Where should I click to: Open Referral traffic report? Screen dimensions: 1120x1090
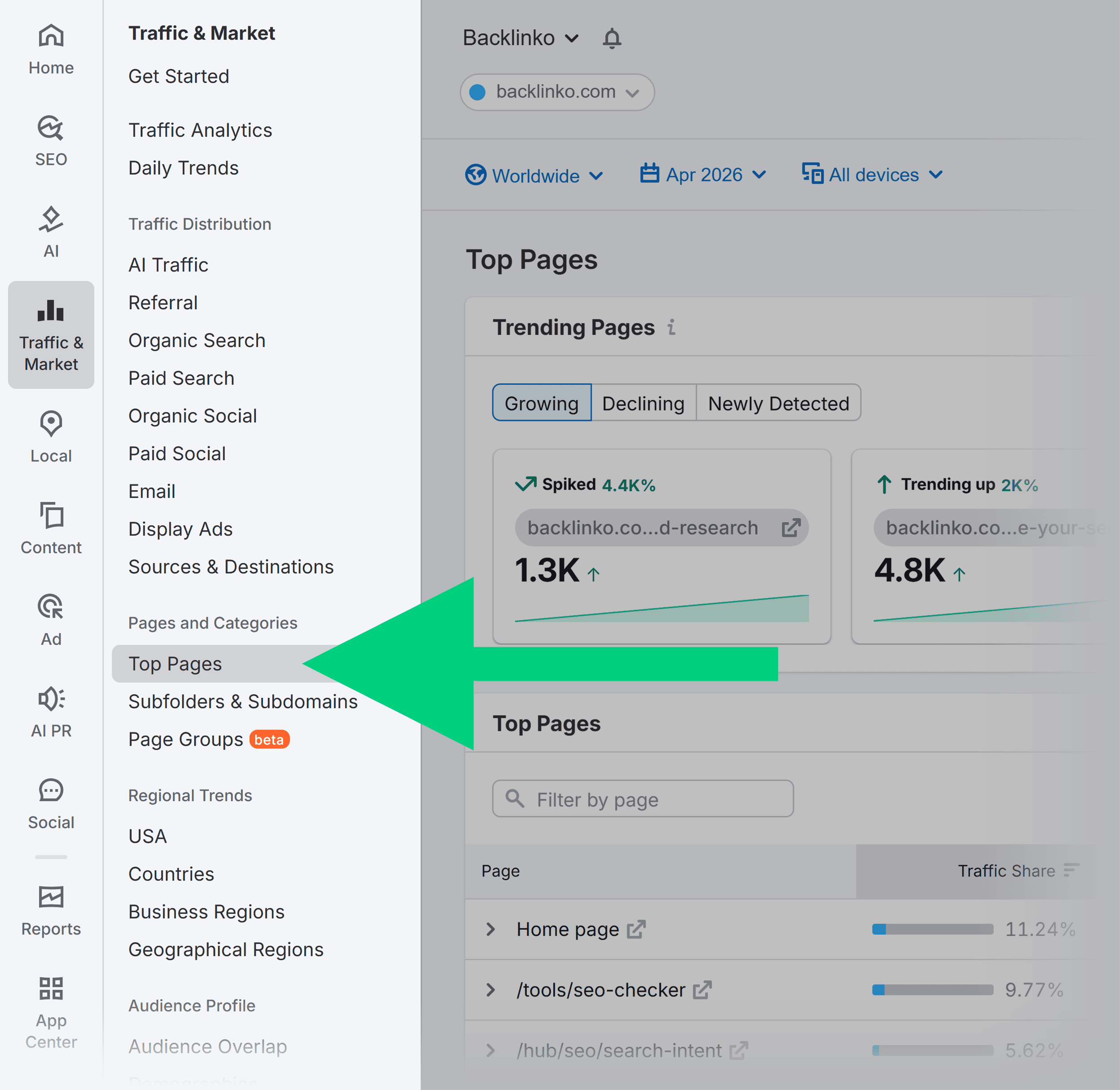pyautogui.click(x=163, y=302)
